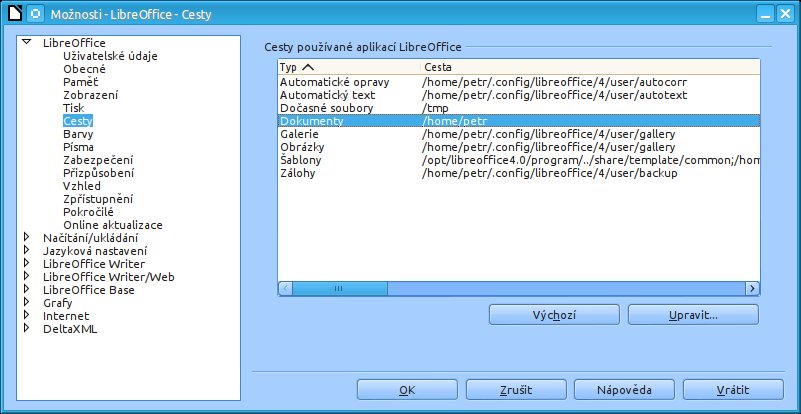Select Zpřístupnění in the tree

point(98,199)
